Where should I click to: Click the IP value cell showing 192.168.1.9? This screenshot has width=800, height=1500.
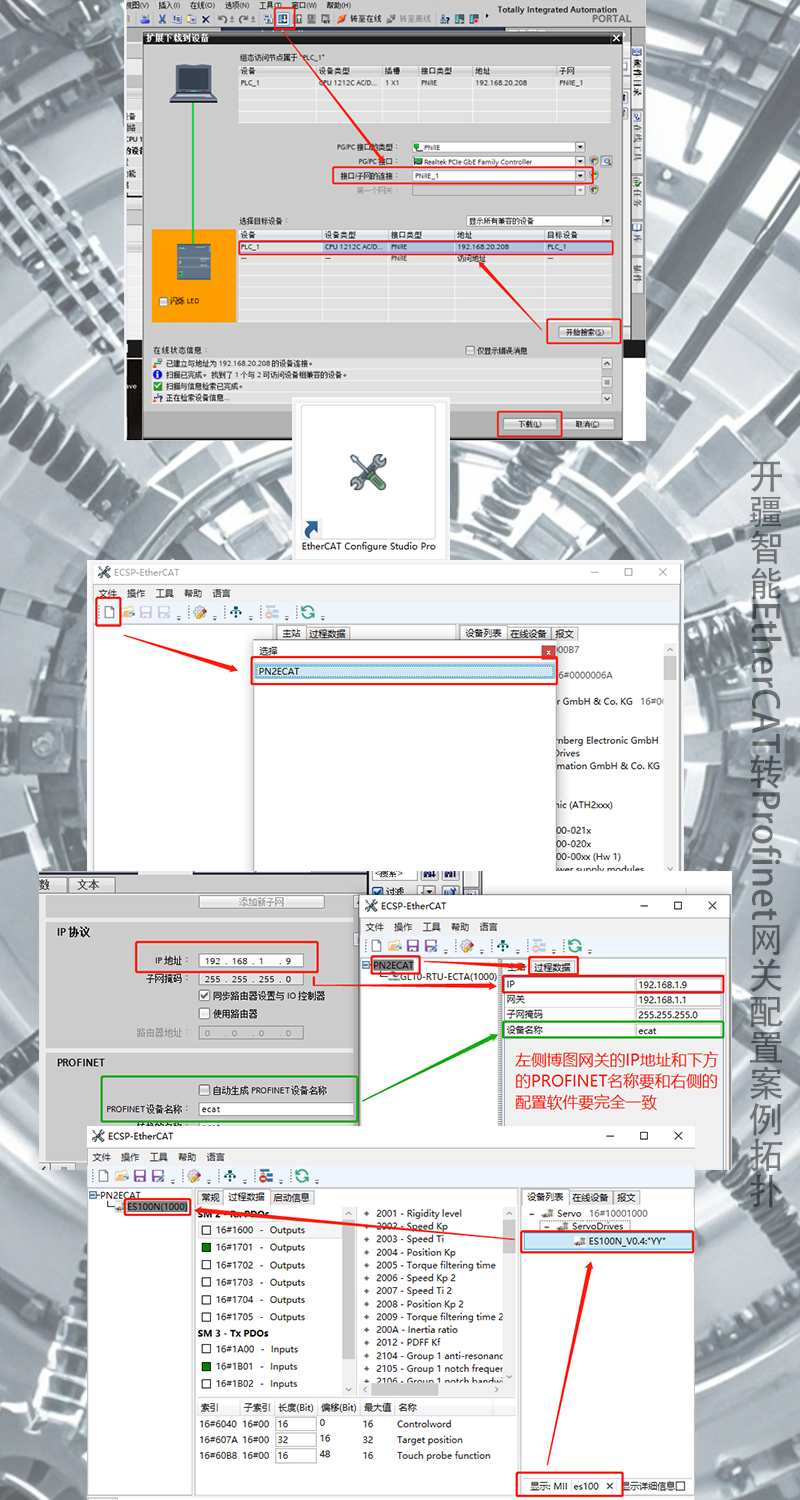(x=679, y=985)
